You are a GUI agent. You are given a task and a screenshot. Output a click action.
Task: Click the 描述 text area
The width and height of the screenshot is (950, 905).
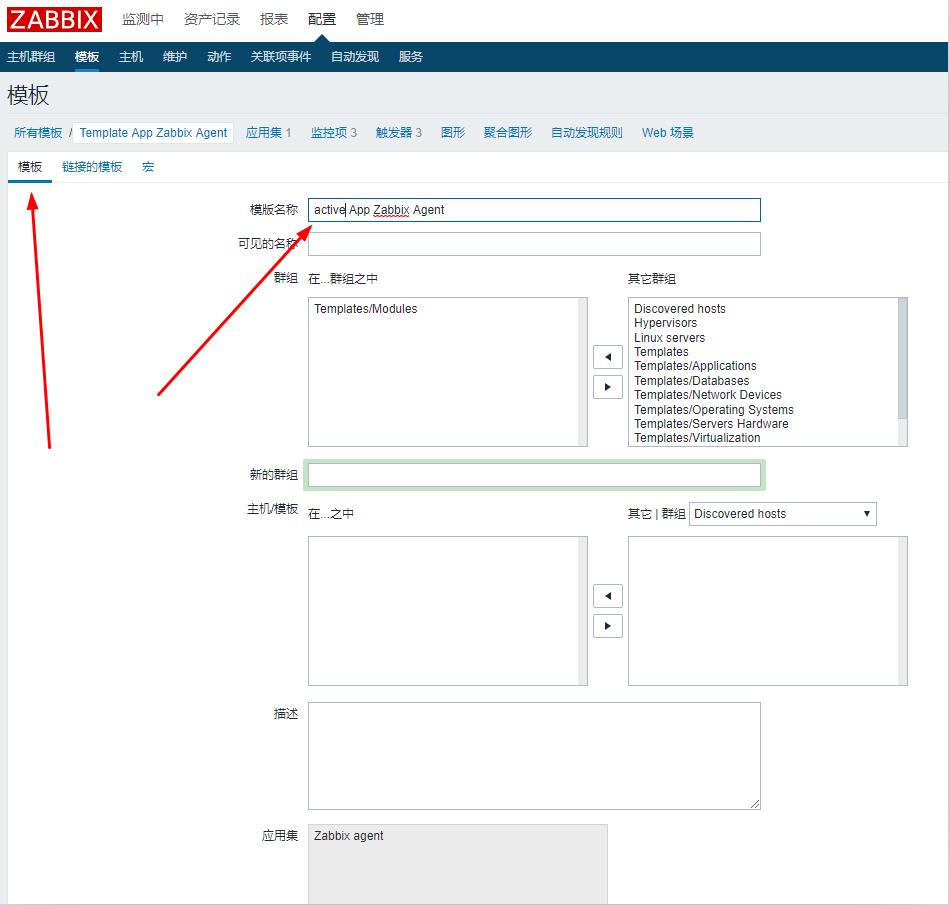534,756
